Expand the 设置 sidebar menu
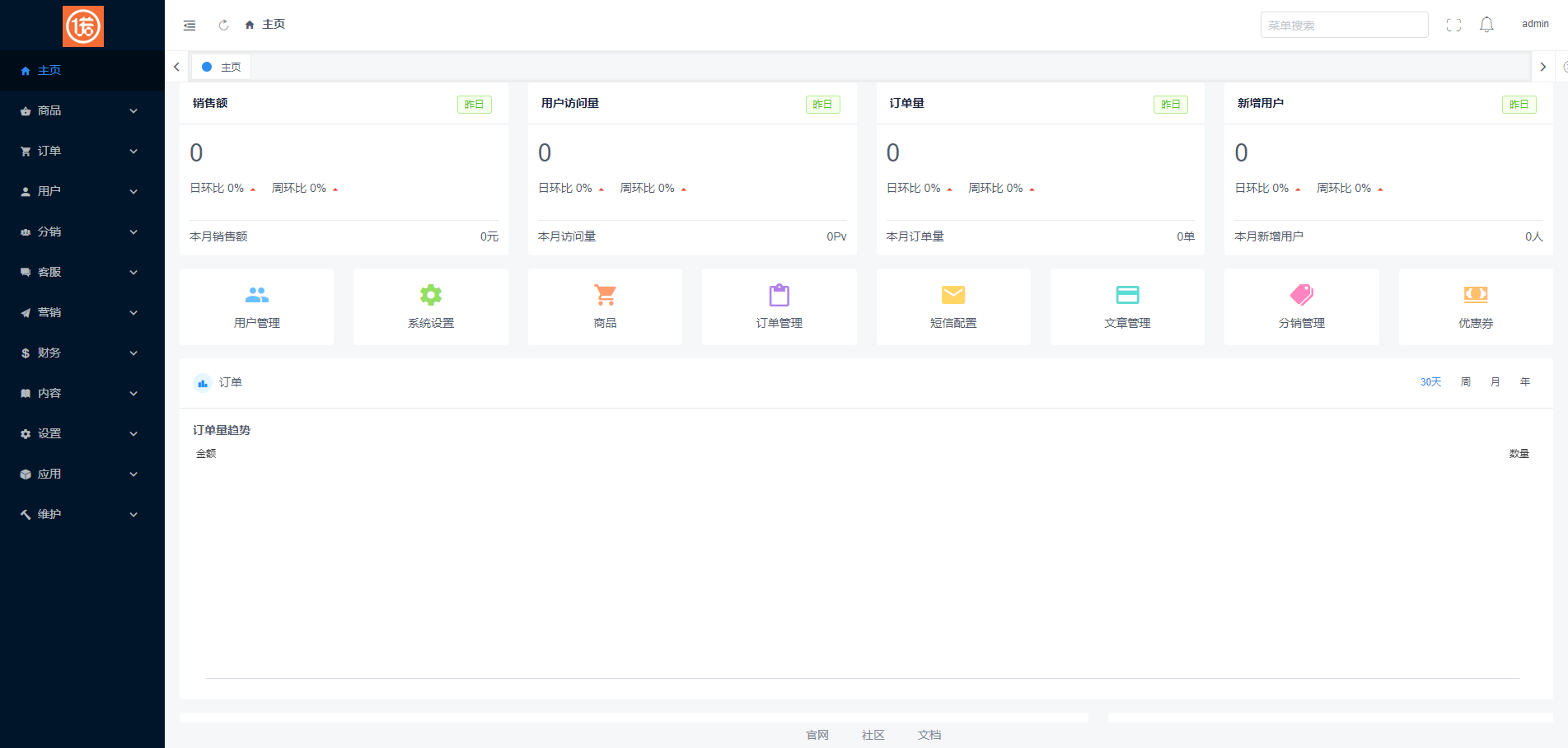Image resolution: width=1568 pixels, height=748 pixels. (x=78, y=433)
